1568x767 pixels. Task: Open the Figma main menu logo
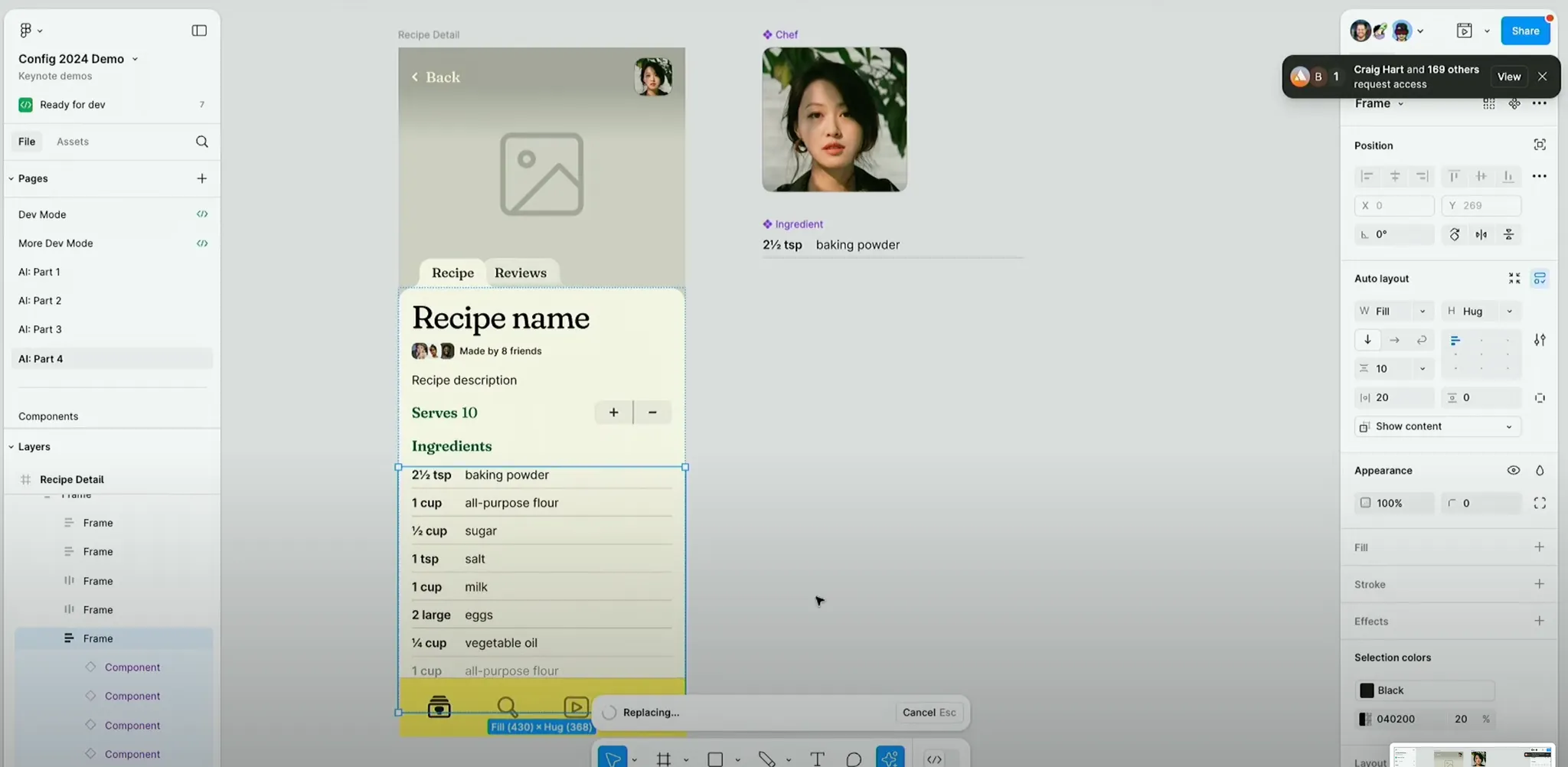[x=25, y=31]
